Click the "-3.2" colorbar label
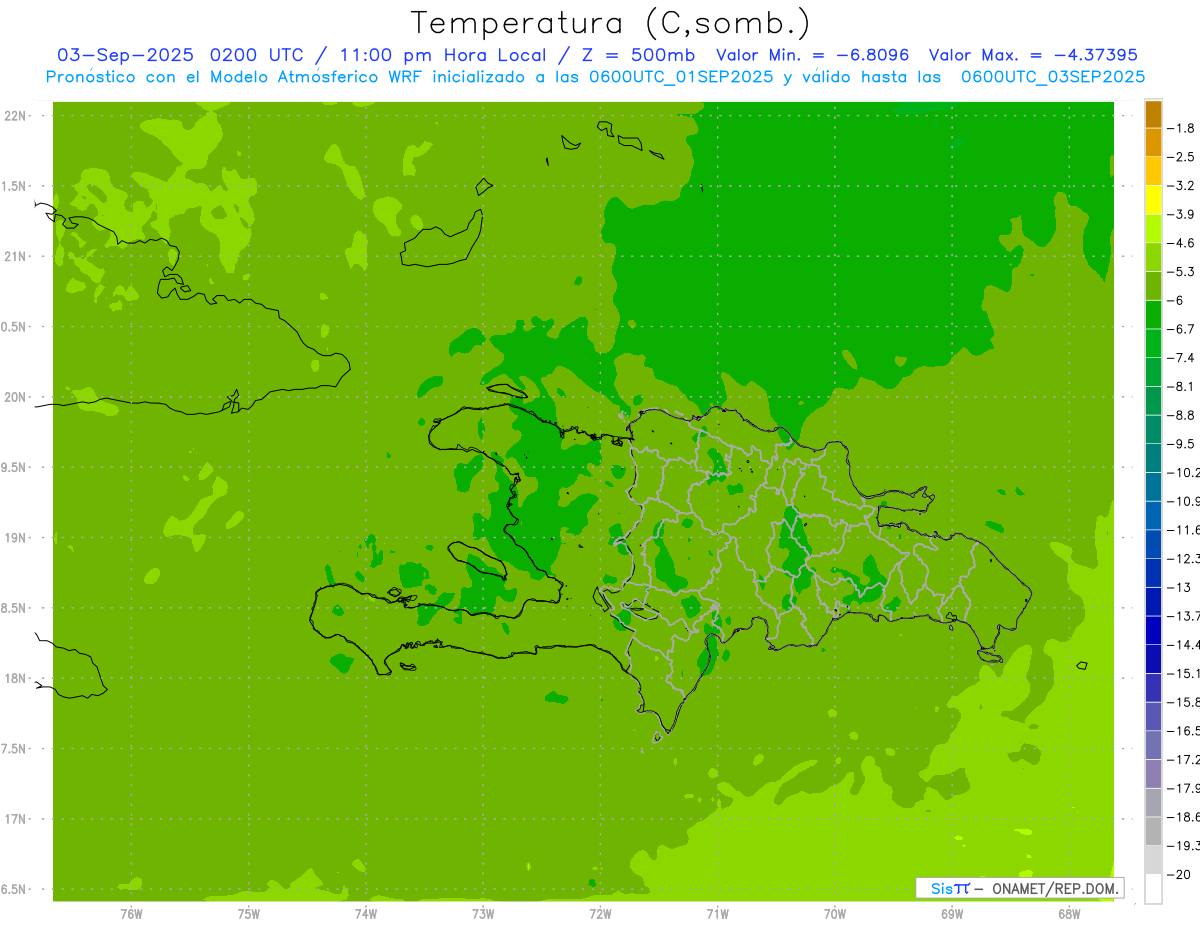Image resolution: width=1200 pixels, height=927 pixels. pyautogui.click(x=1182, y=186)
